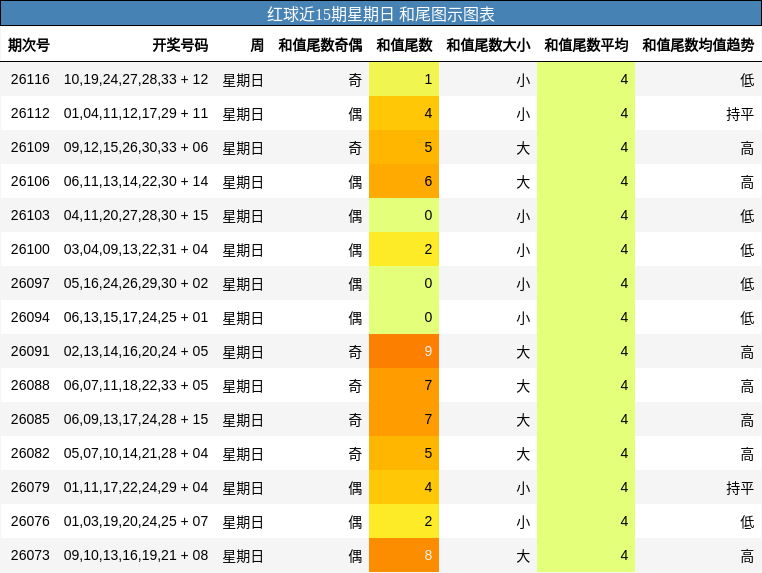Click 偶 parity in row 26100

(x=355, y=250)
